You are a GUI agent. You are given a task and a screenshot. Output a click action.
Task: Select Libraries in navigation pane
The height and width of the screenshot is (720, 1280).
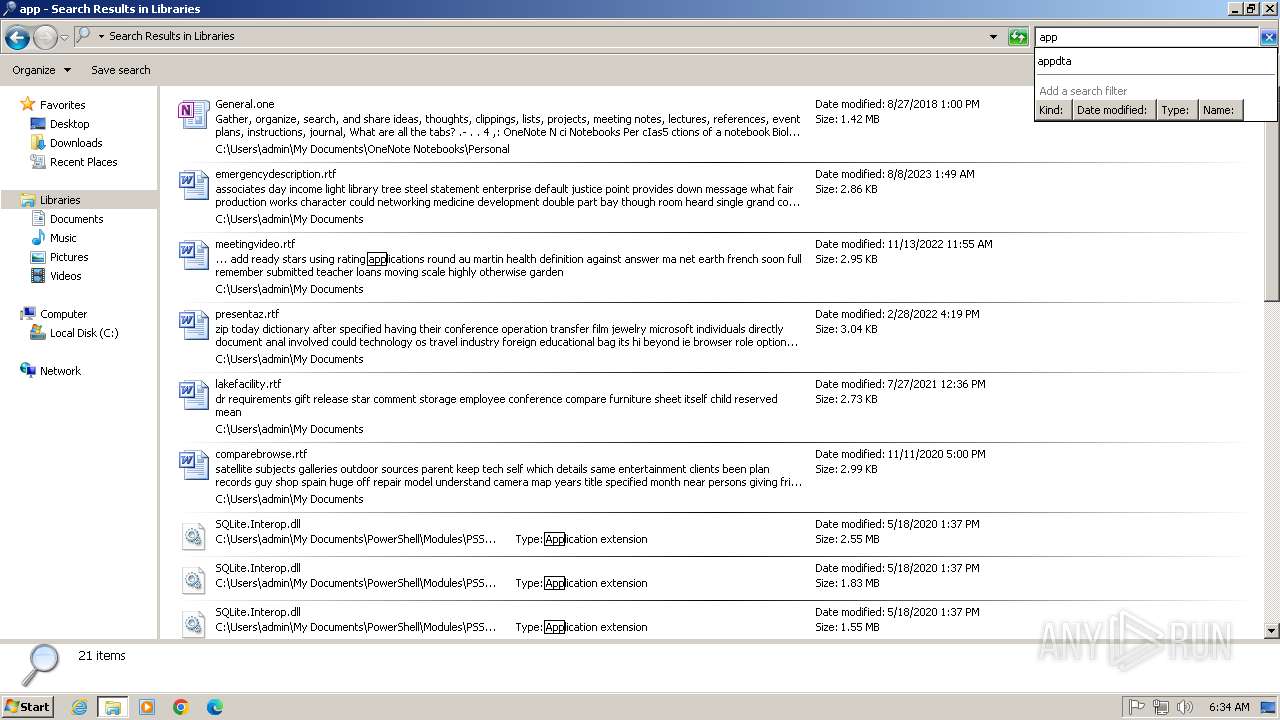pyautogui.click(x=60, y=200)
